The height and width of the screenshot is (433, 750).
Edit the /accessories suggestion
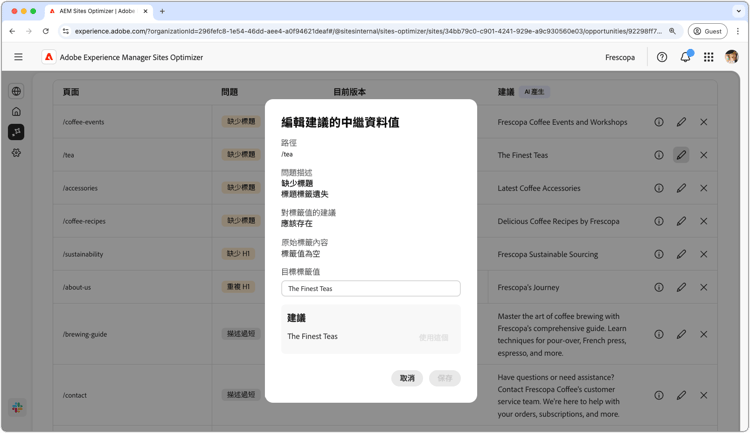(681, 188)
